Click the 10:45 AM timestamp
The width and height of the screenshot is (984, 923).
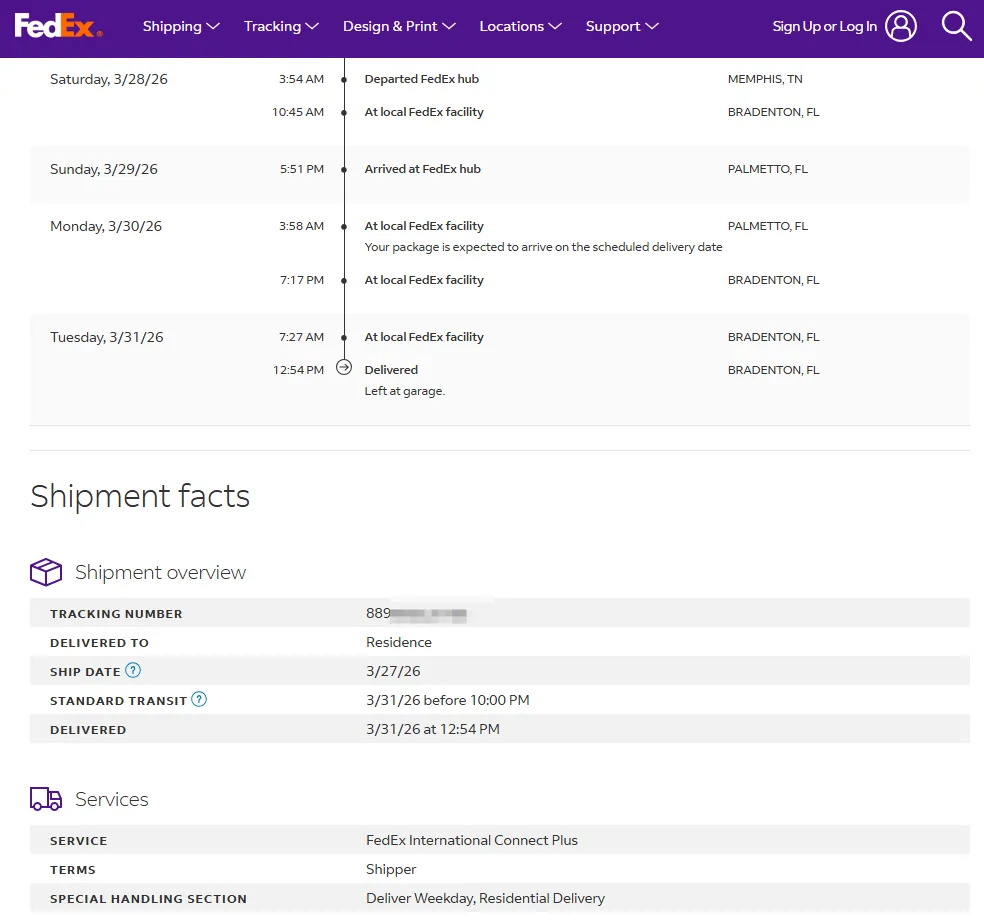pyautogui.click(x=298, y=112)
